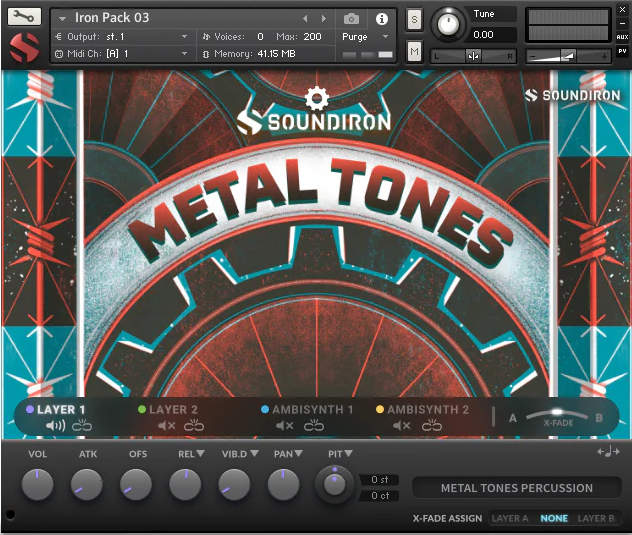
Task: Toggle Ambisynth 1 link chain icon
Action: [x=314, y=425]
